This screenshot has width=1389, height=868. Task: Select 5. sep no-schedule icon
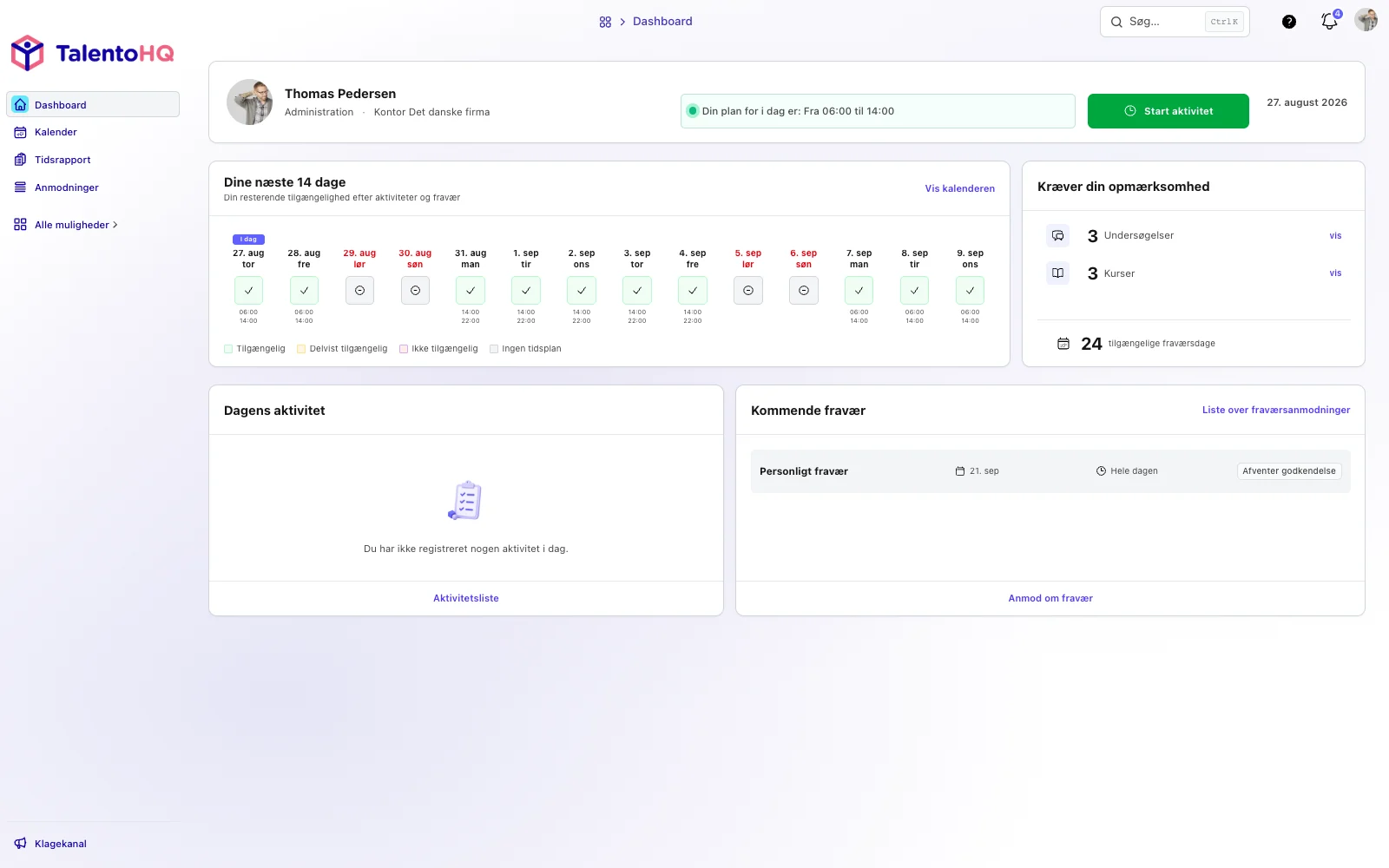pos(748,291)
